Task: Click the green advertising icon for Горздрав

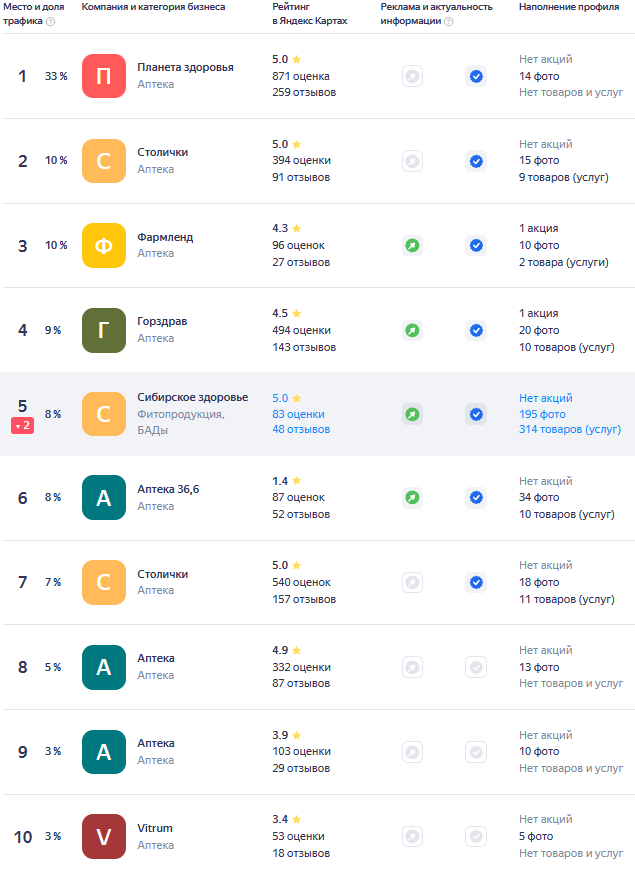Action: click(412, 330)
